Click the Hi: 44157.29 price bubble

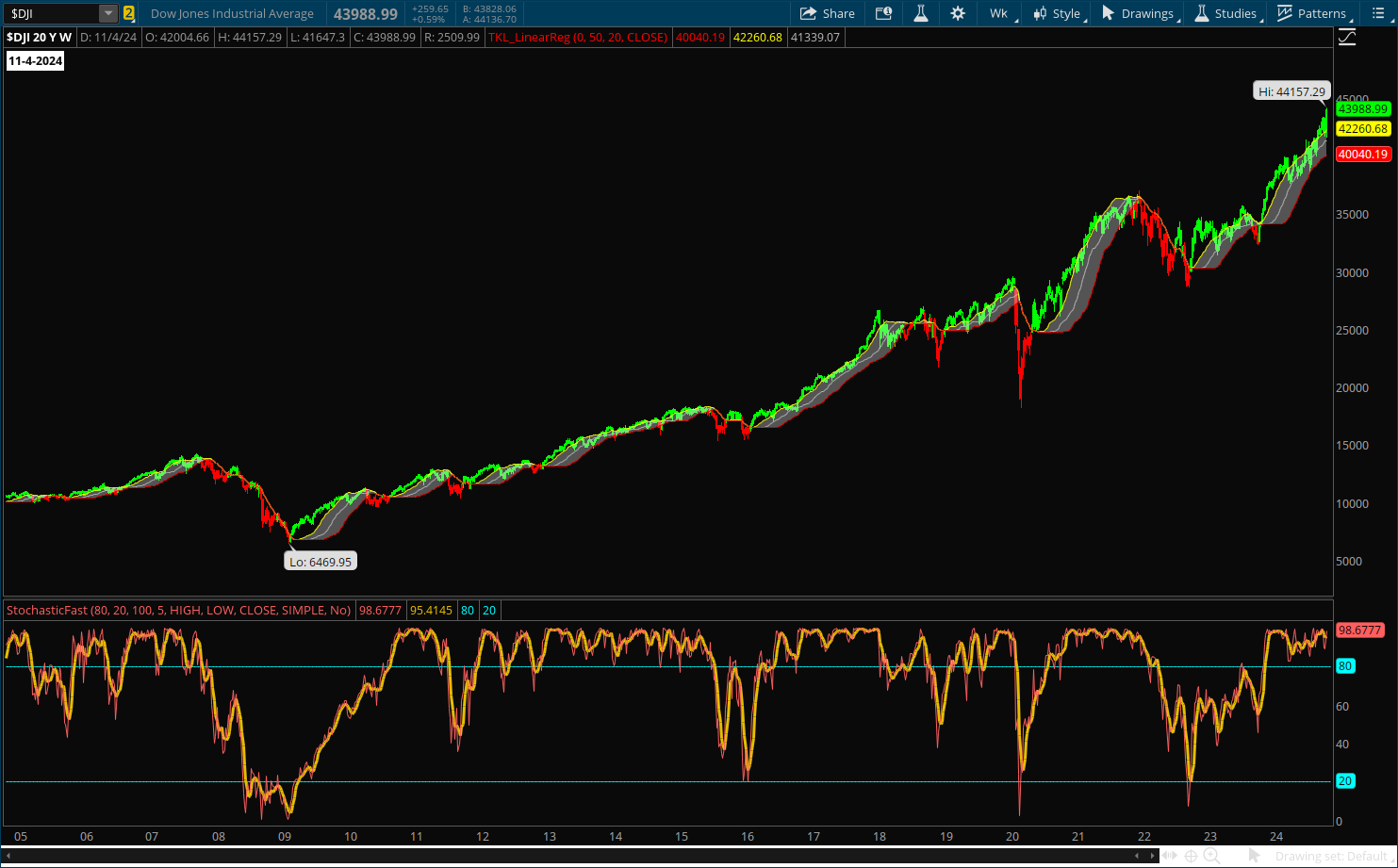[1291, 91]
